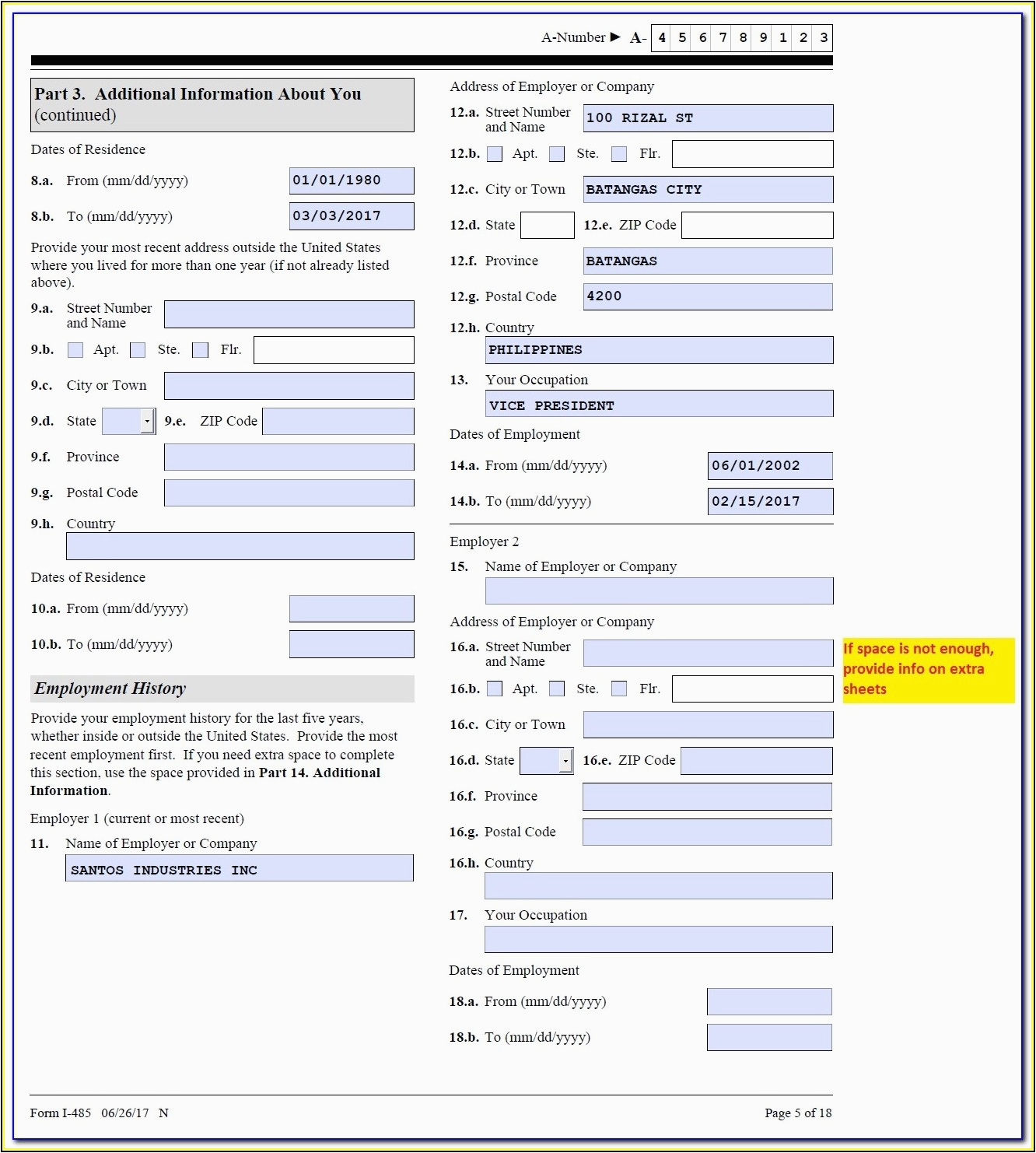Check the Flr. box in item 9.b

tap(200, 350)
